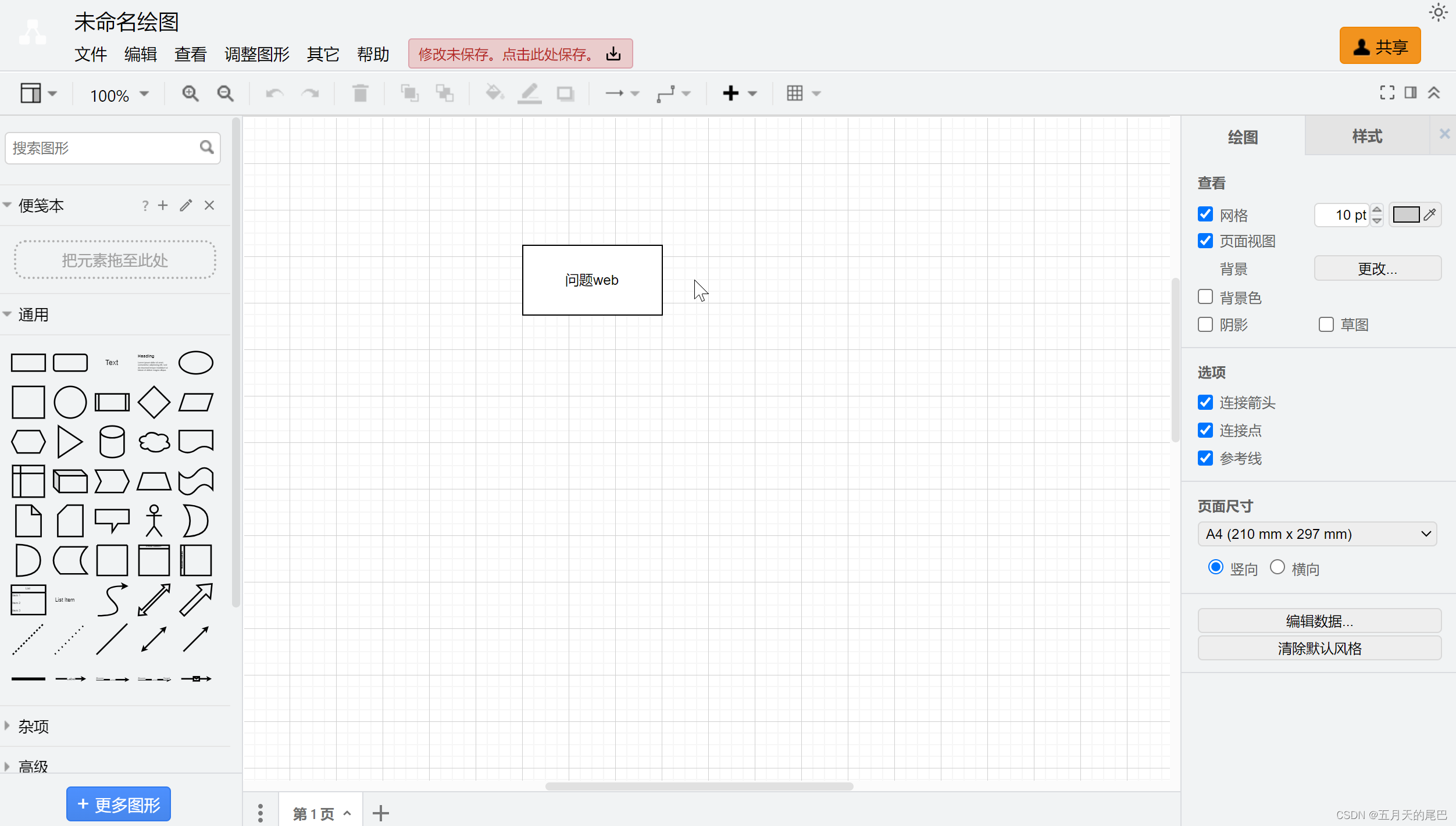This screenshot has width=1456, height=826.
Task: Undo the last action
Action: pyautogui.click(x=274, y=94)
